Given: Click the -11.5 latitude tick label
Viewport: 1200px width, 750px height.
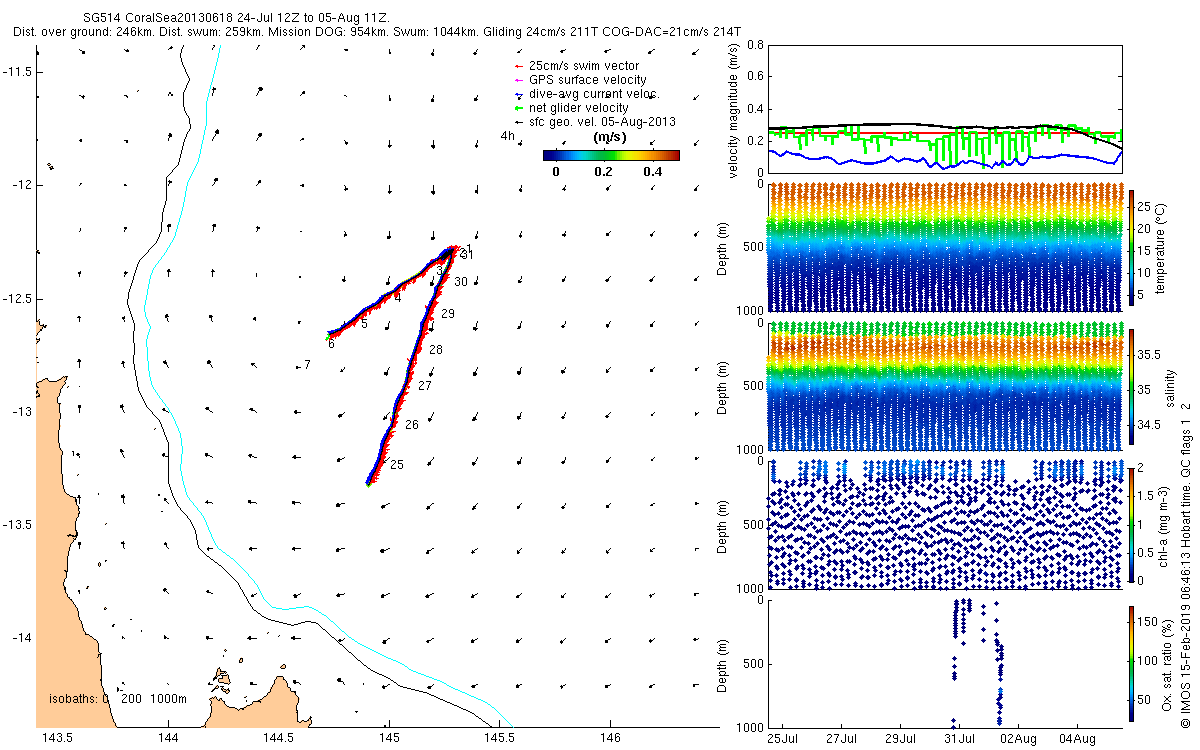Looking at the screenshot, I should tap(20, 73).
